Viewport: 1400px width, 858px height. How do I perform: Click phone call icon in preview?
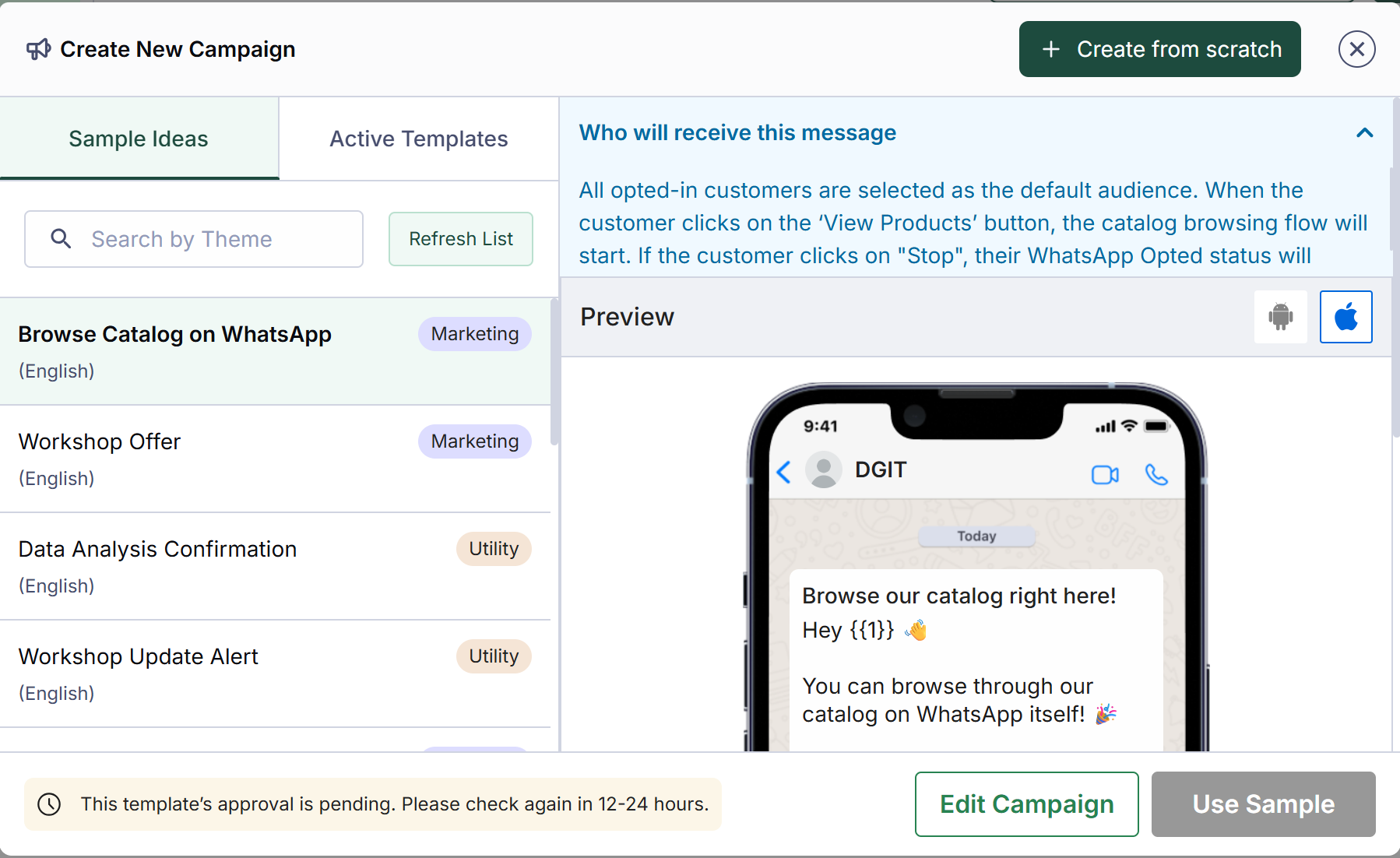[x=1156, y=474]
